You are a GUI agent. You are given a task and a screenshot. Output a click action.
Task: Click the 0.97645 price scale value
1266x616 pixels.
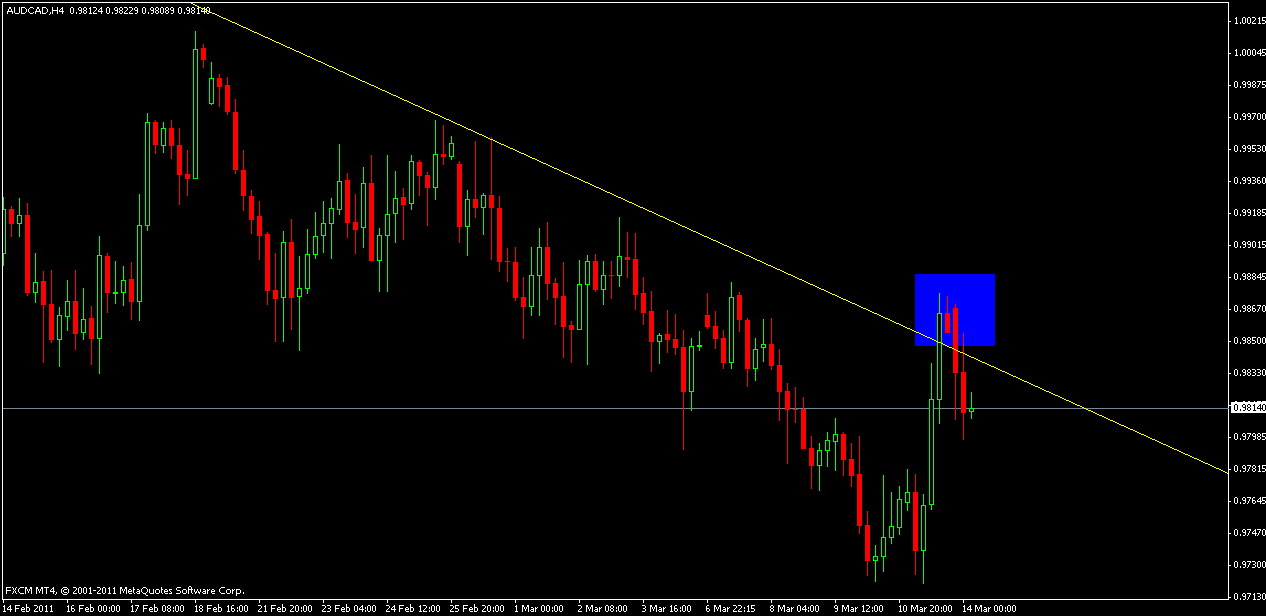[1246, 501]
